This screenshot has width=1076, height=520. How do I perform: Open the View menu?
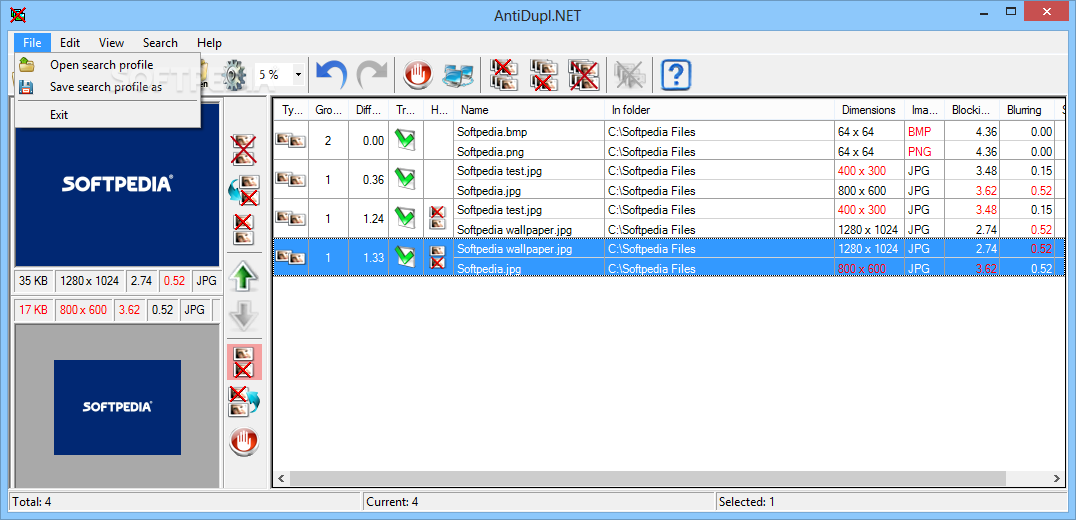111,43
